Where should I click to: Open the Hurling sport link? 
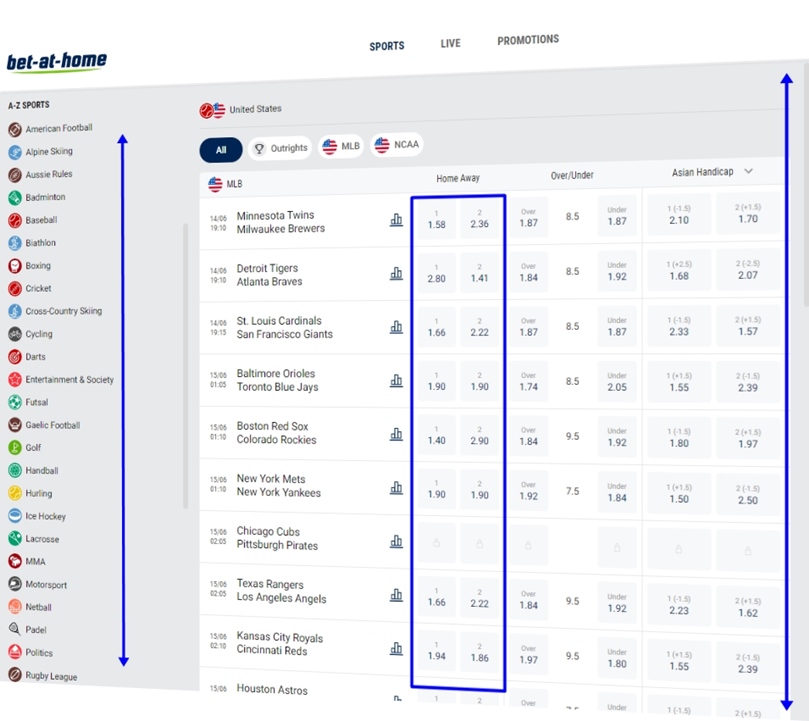click(x=39, y=493)
